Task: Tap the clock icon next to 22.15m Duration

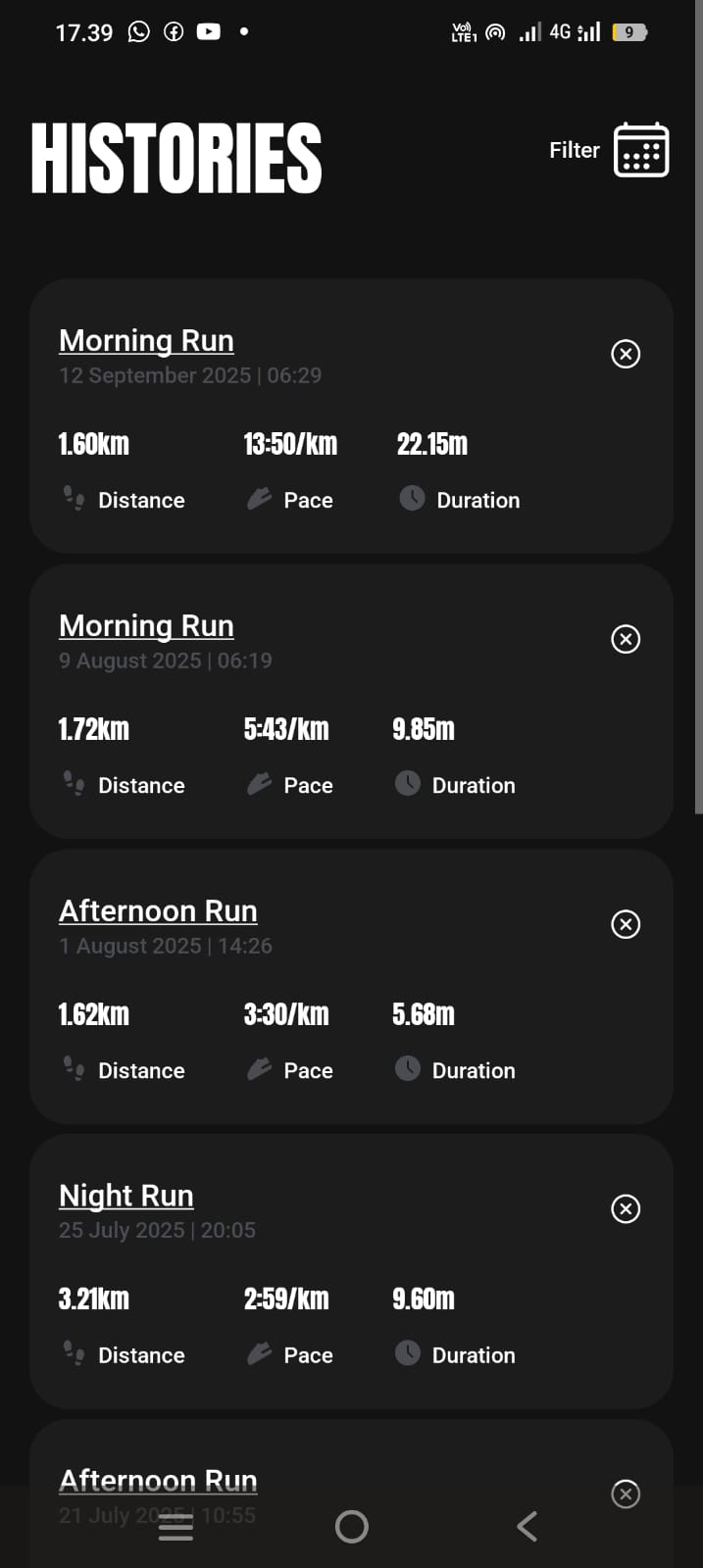Action: point(412,498)
